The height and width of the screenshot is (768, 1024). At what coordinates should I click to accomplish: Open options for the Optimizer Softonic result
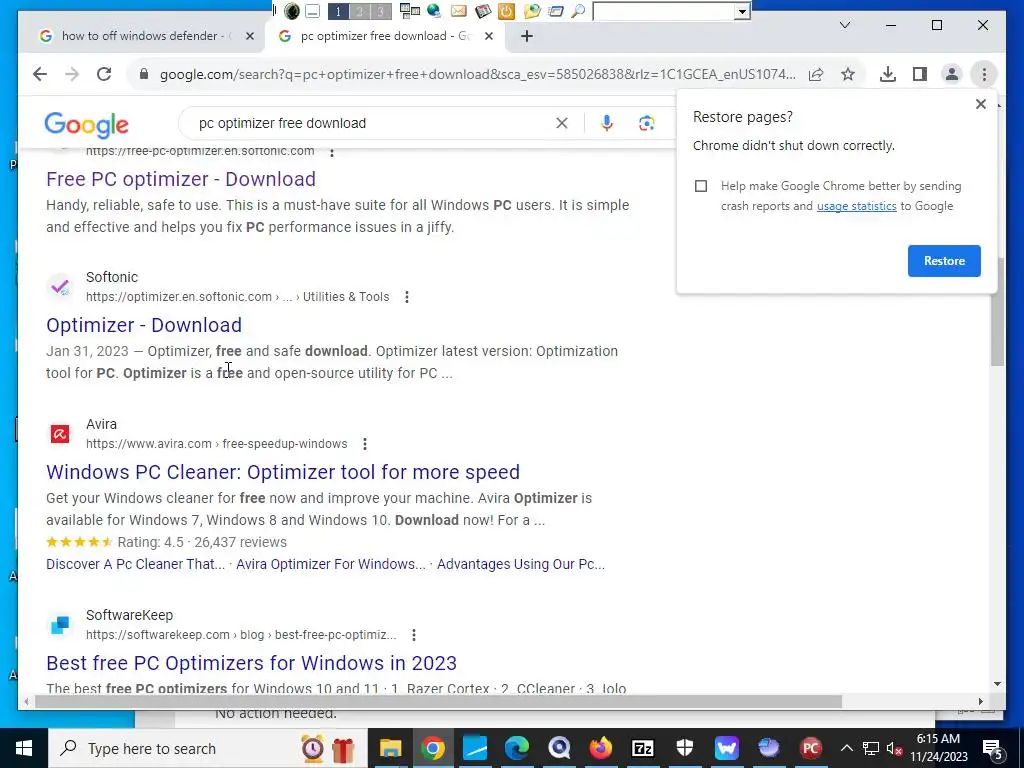[x=407, y=297]
